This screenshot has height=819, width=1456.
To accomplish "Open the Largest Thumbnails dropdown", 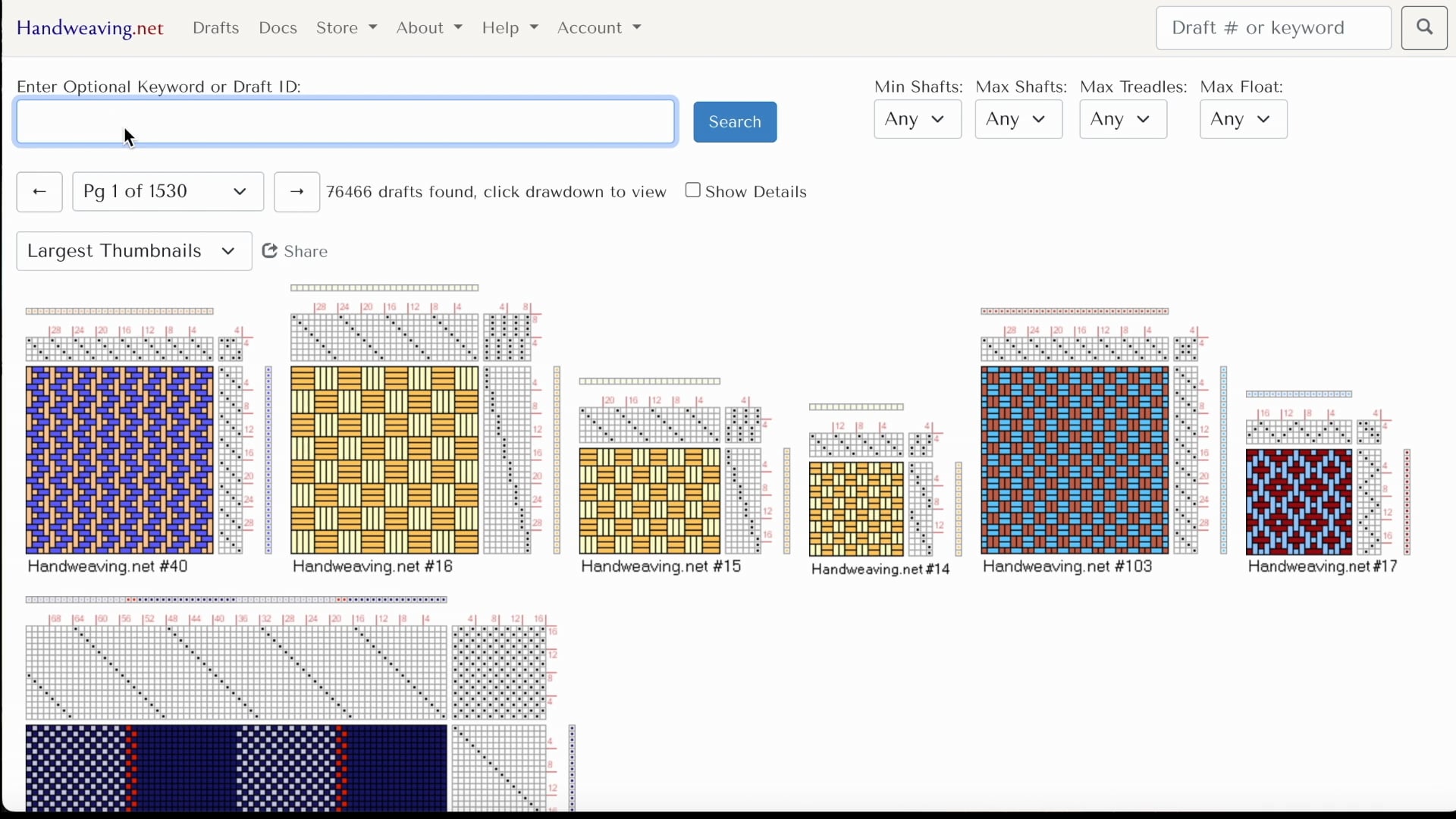I will coord(133,251).
